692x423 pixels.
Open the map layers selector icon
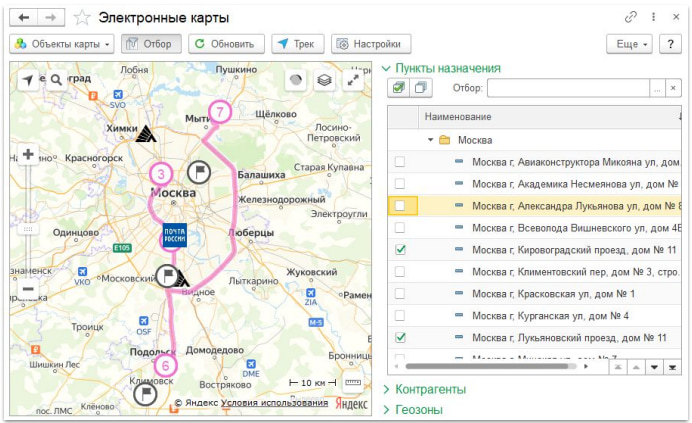324,80
